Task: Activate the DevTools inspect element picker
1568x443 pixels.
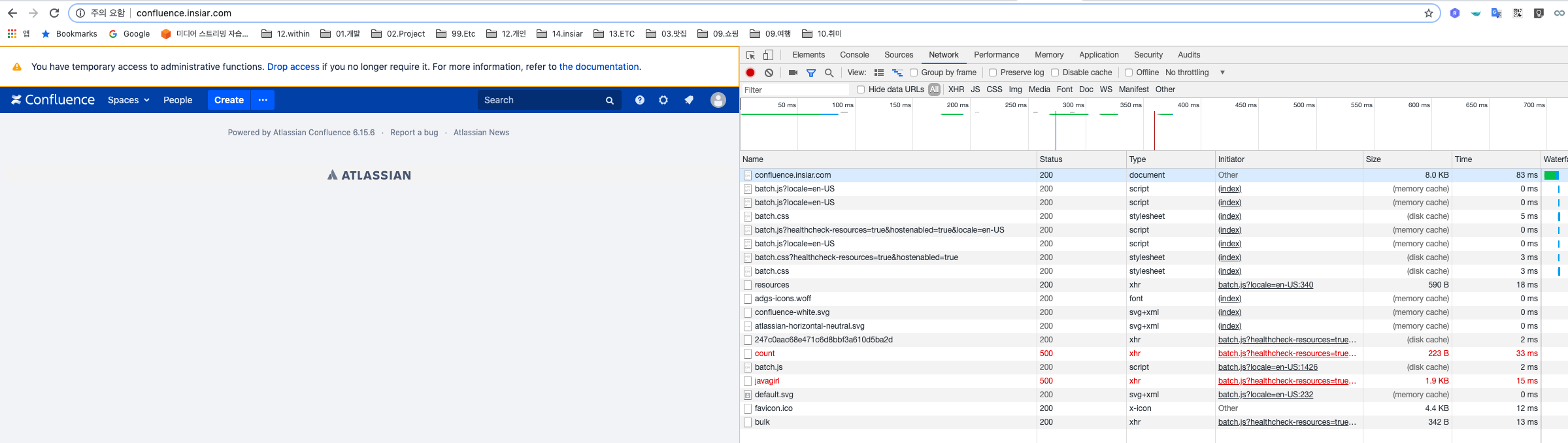Action: [x=750, y=55]
